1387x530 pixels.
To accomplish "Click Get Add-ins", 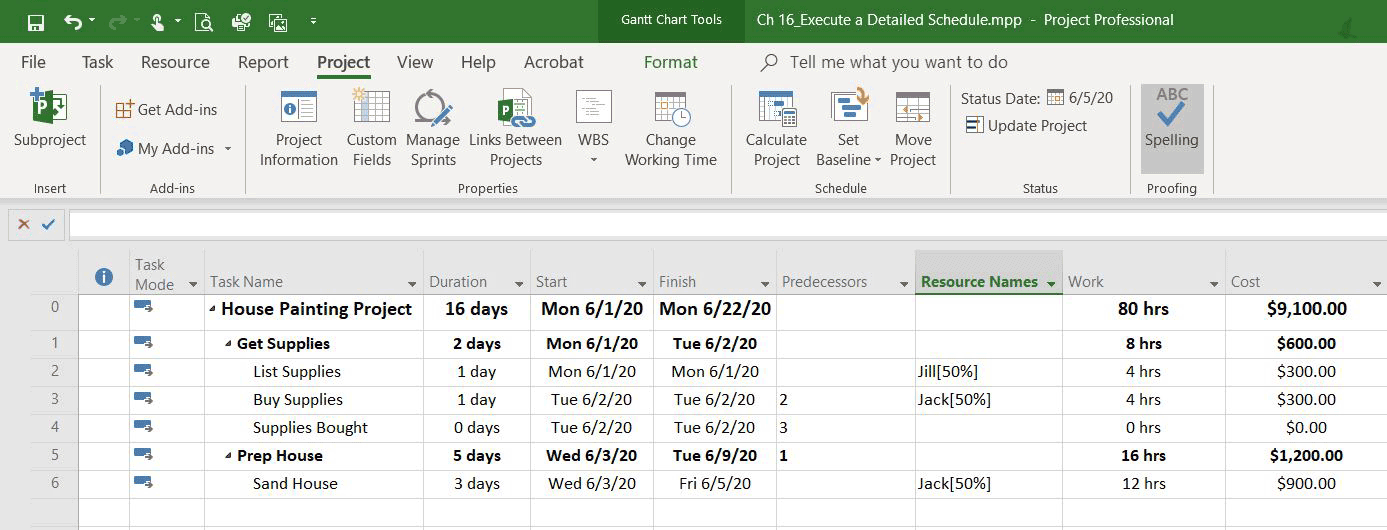I will pyautogui.click(x=166, y=110).
